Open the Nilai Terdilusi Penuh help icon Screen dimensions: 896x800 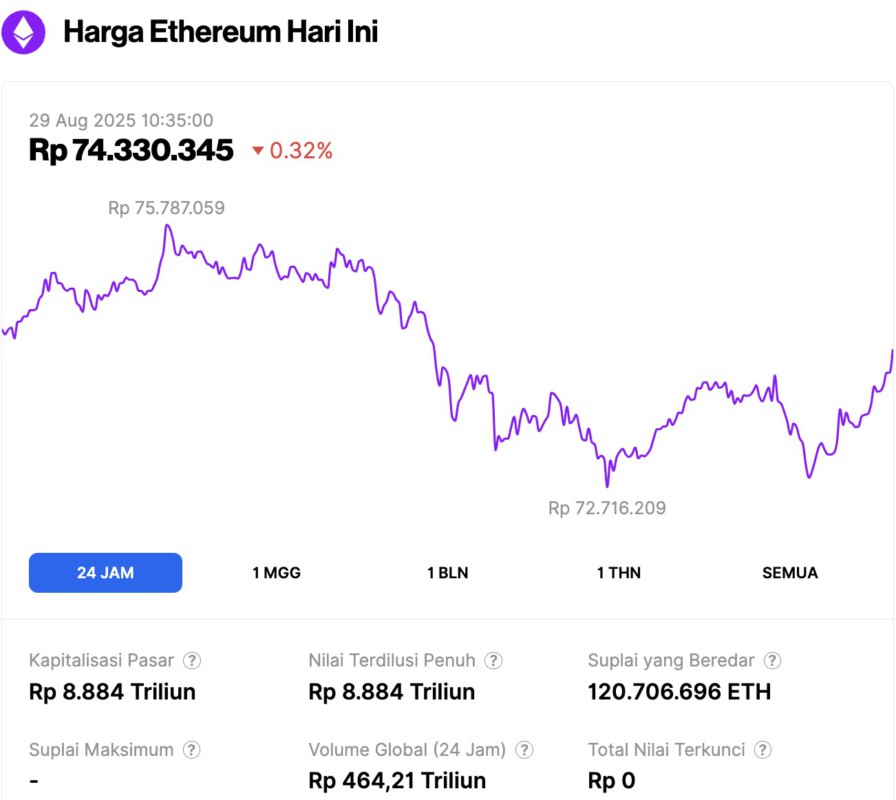click(x=491, y=660)
